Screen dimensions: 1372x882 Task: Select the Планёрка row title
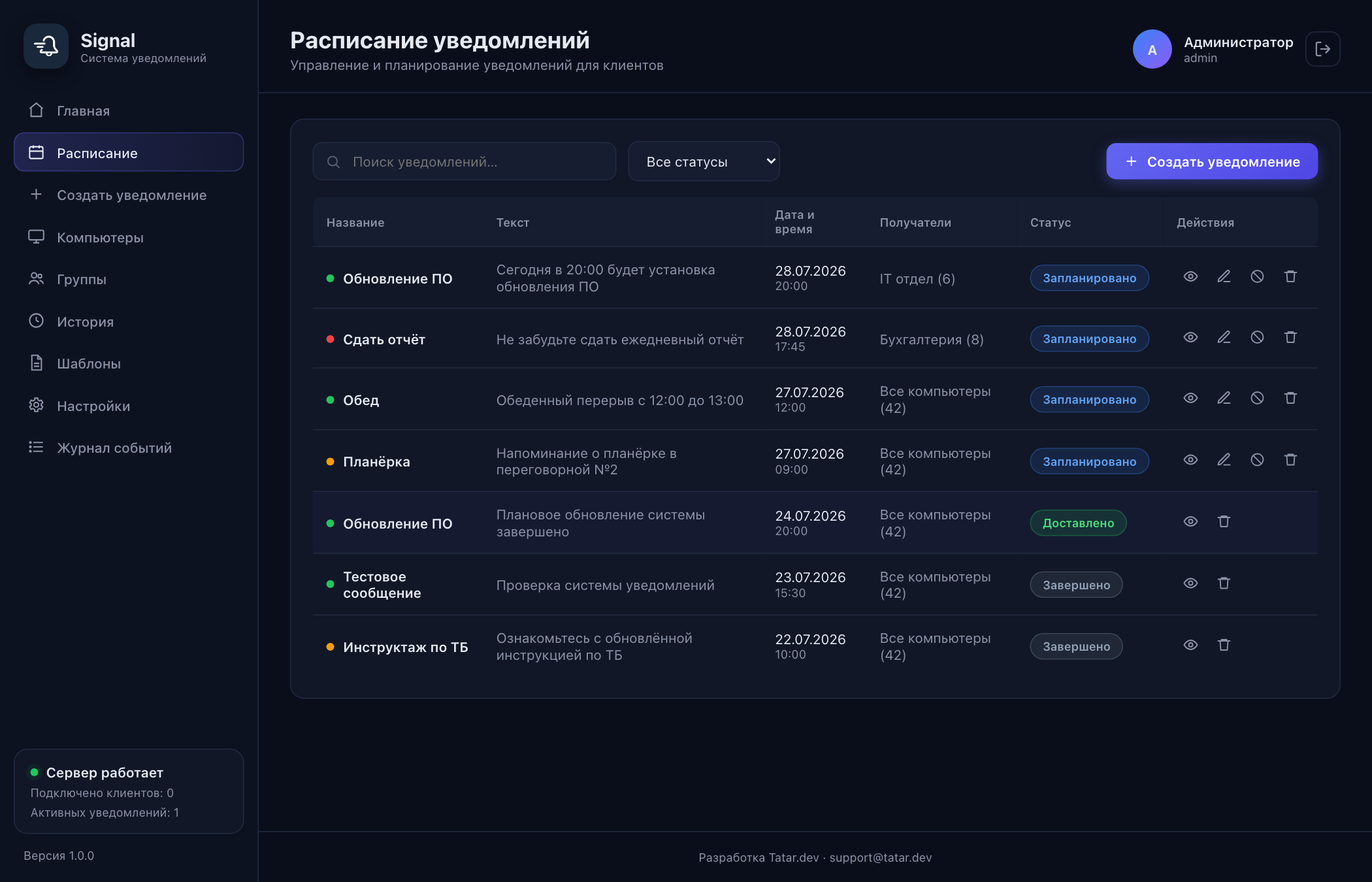point(376,461)
